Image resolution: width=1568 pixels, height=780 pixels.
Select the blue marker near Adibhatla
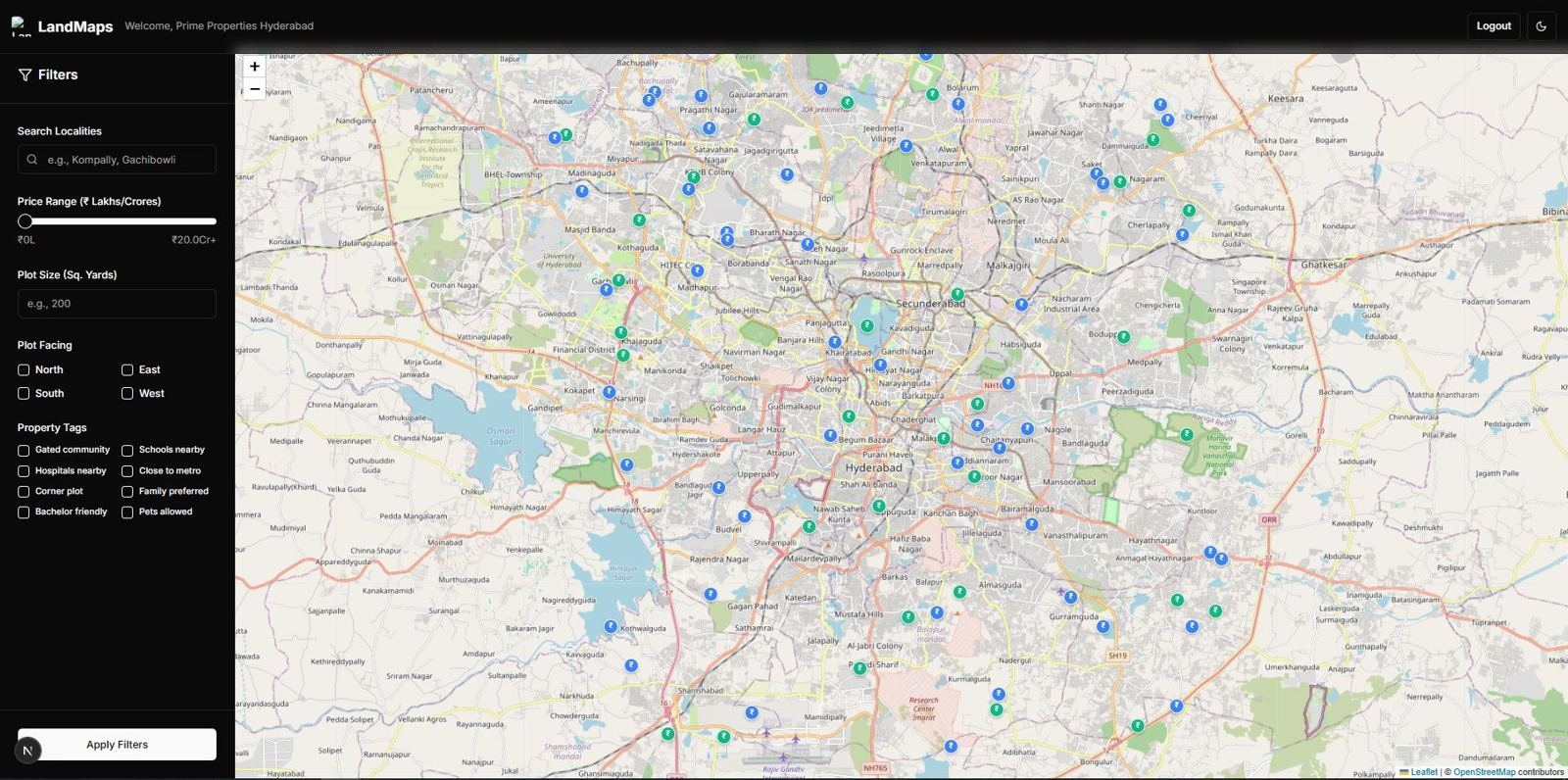point(951,746)
